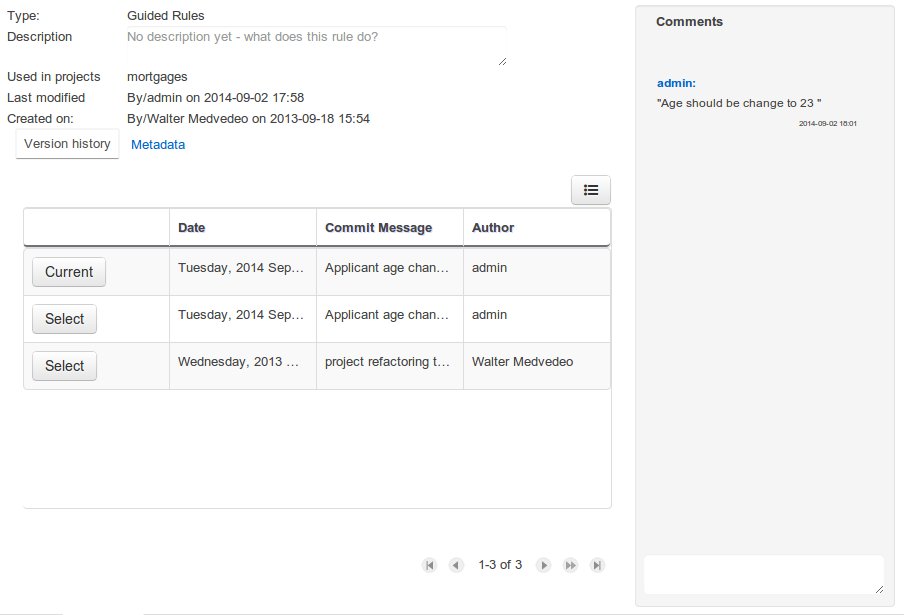Go to previous page in pager
The image size is (904, 615).
coord(456,565)
